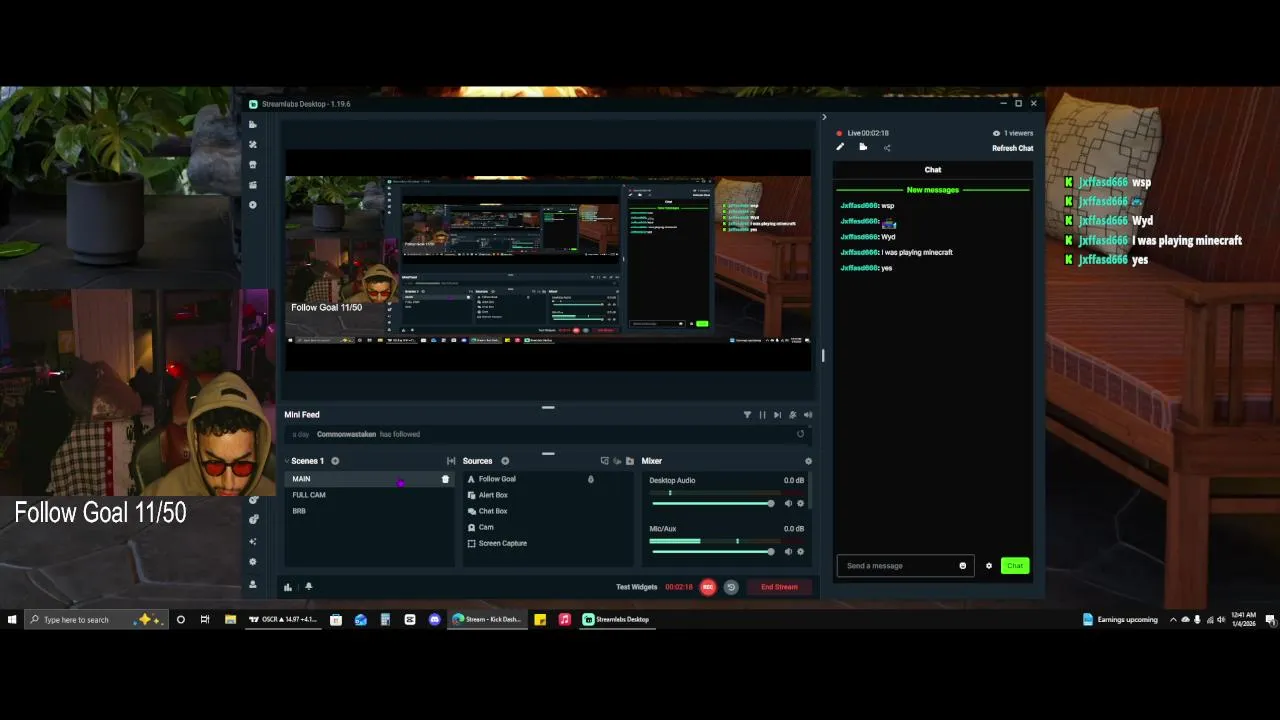
Task: Add a new source with plus icon
Action: pos(505,461)
